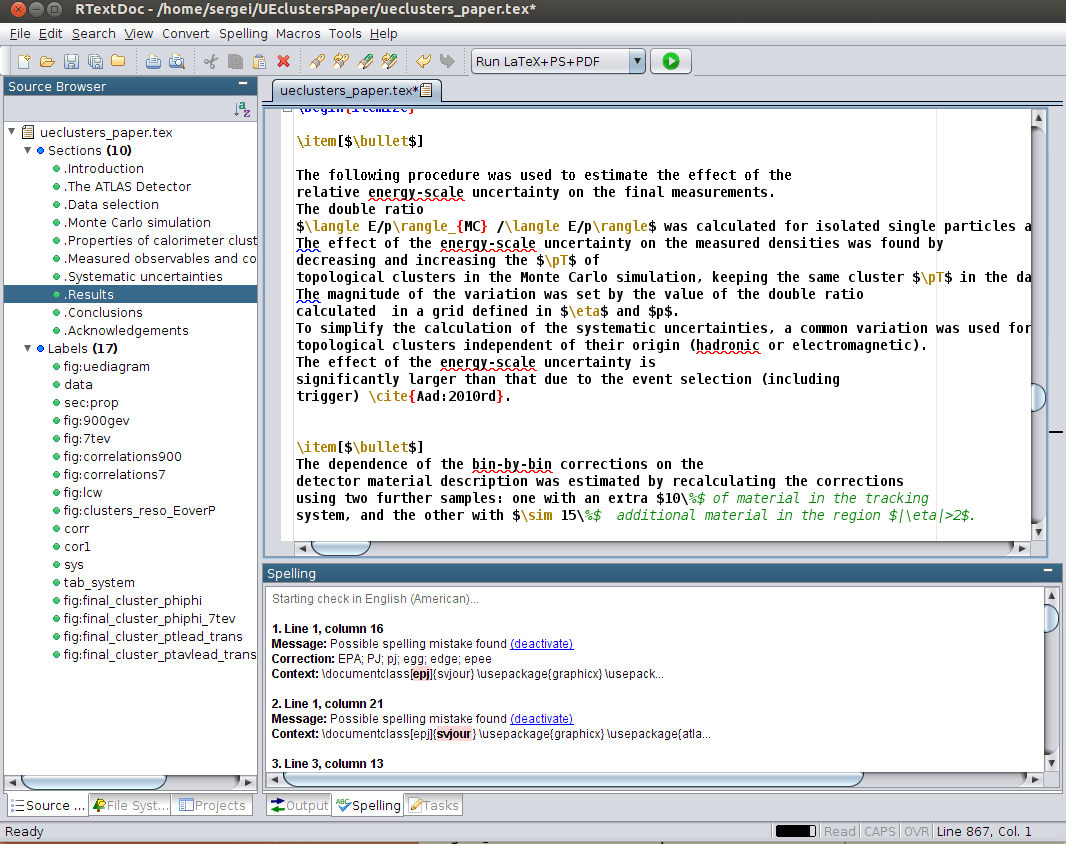The image size is (1066, 844).
Task: Click the Print Preview magnifier icon
Action: (x=177, y=61)
